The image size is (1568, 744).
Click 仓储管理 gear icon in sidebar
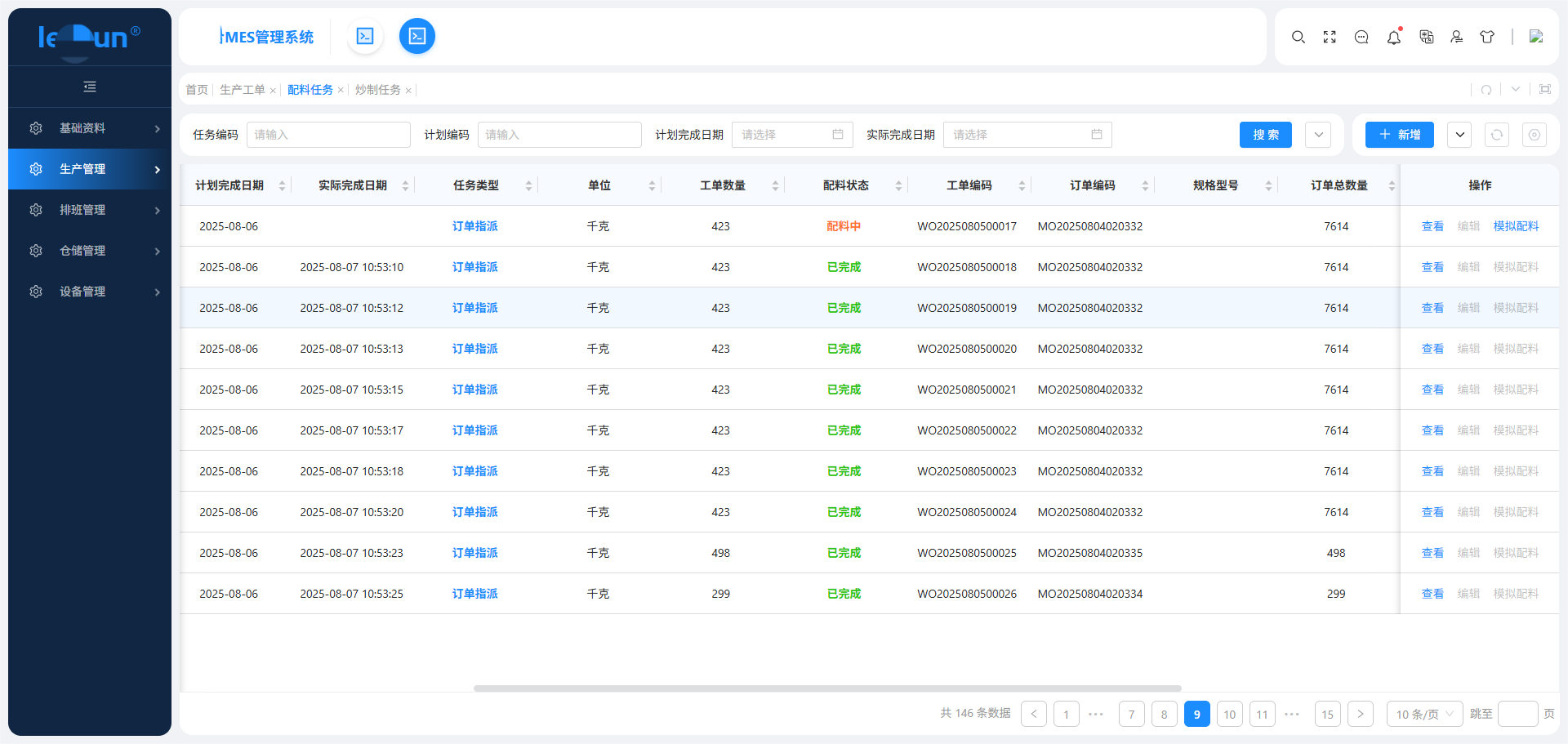pyautogui.click(x=36, y=251)
